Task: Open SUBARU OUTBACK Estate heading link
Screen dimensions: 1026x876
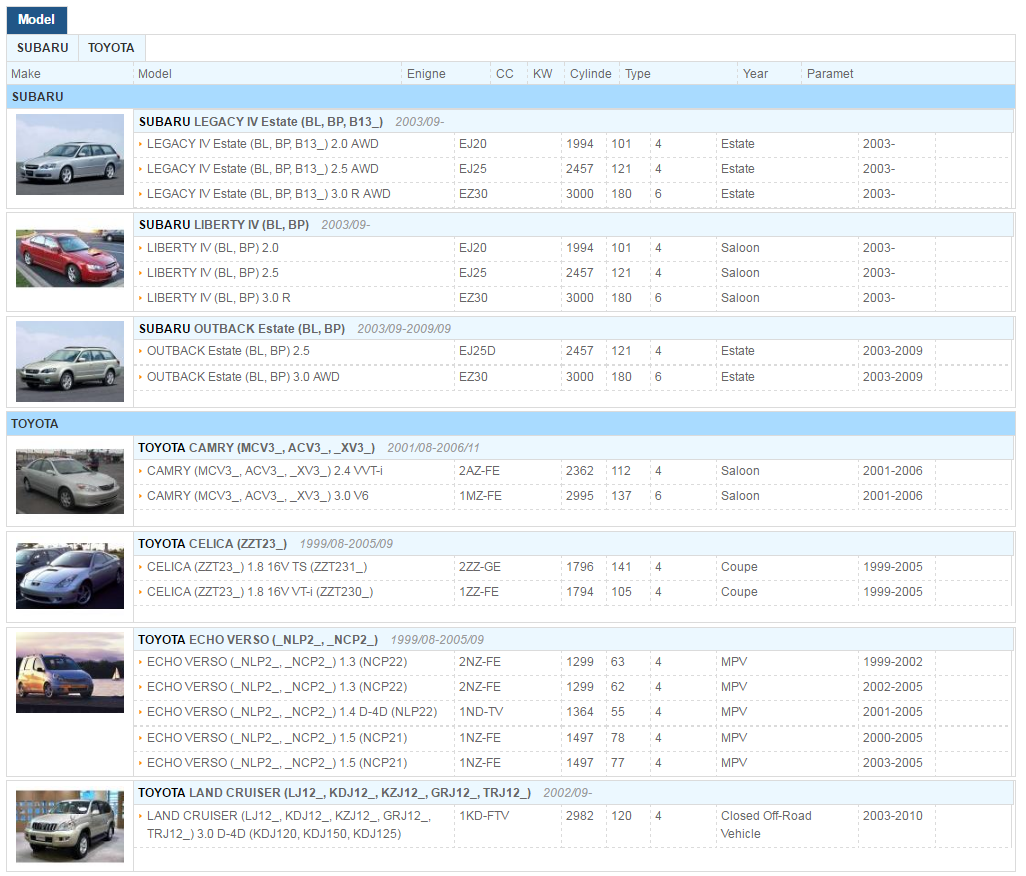Action: point(241,328)
